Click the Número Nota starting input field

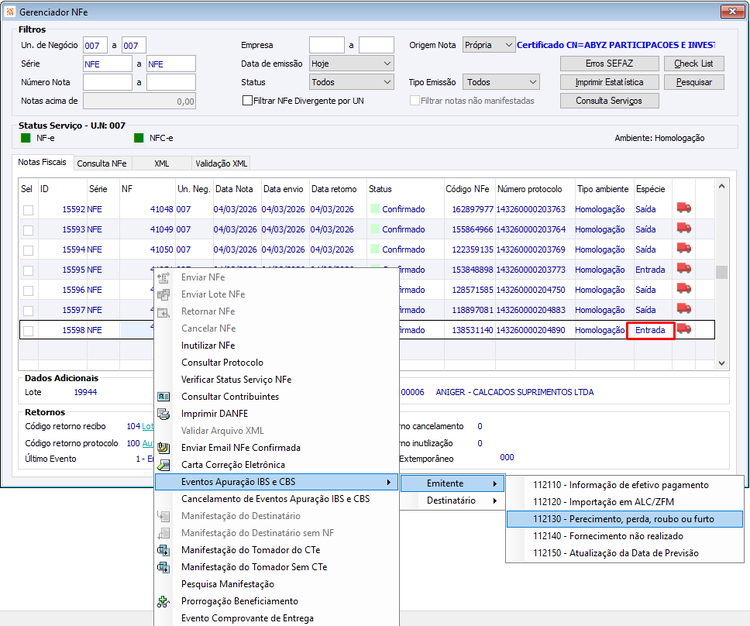coord(108,82)
